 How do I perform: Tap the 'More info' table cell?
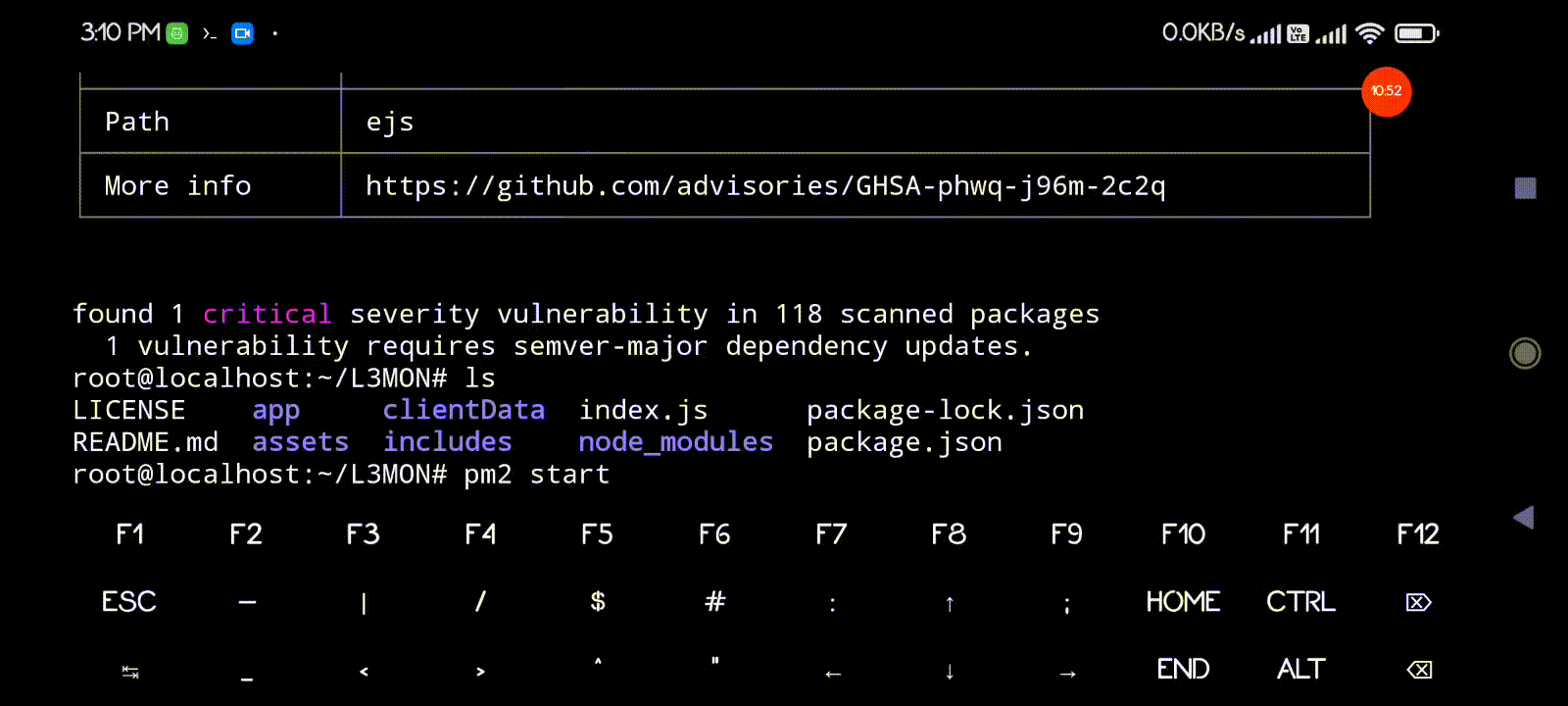pos(211,185)
